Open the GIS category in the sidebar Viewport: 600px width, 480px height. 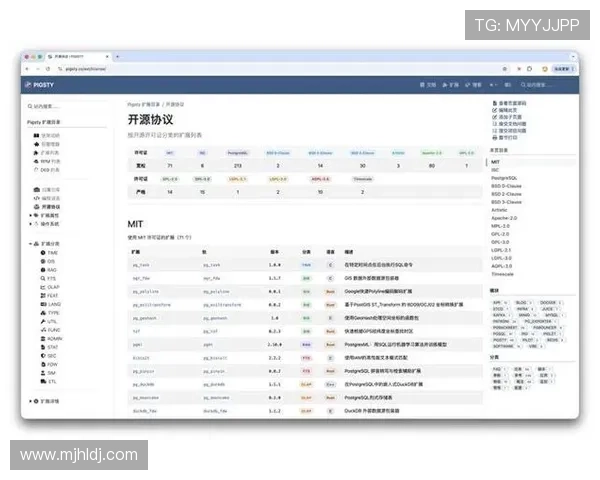click(48, 261)
